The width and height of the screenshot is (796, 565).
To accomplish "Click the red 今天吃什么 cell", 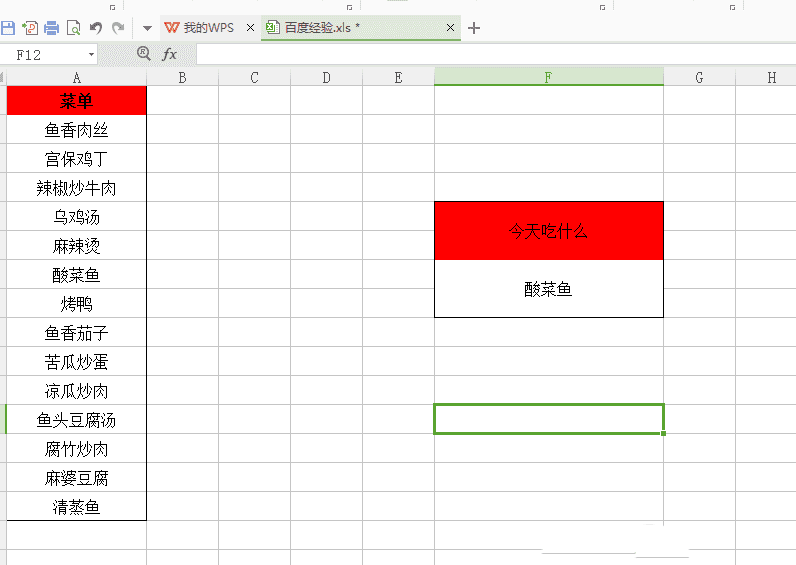I will click(549, 231).
